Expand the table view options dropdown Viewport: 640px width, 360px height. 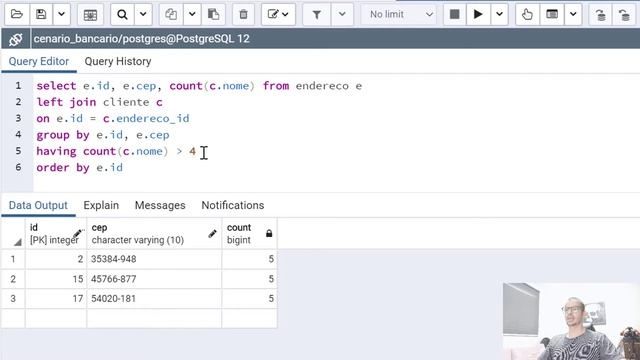pos(573,15)
